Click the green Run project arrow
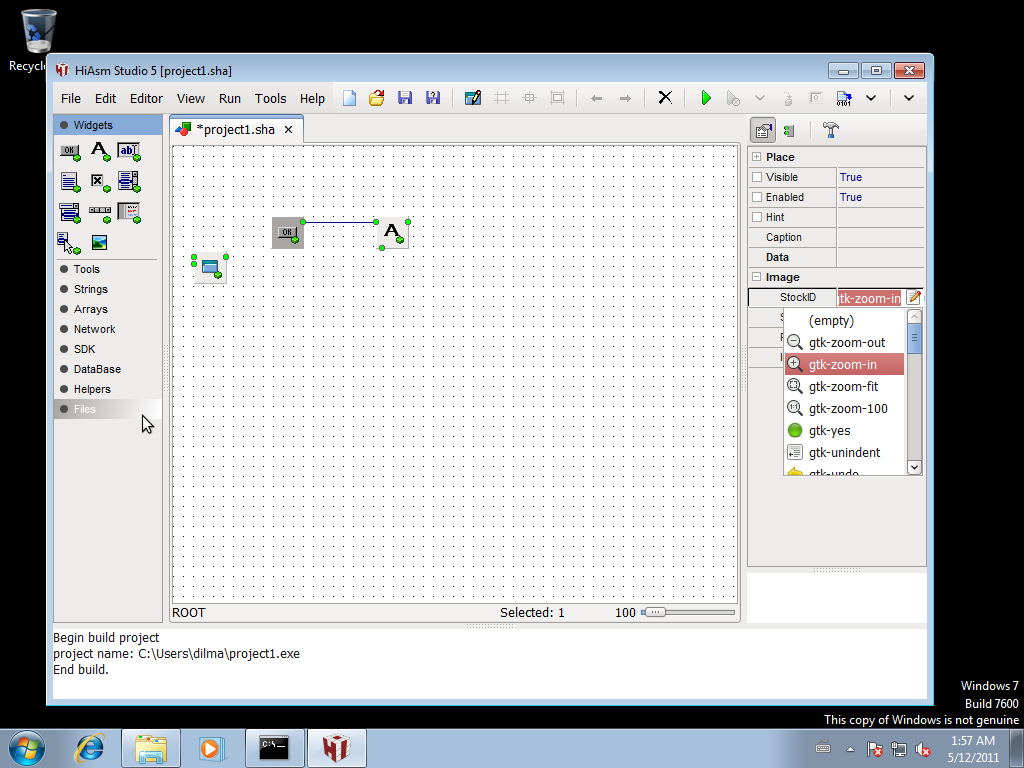1024x768 pixels. 705,98
